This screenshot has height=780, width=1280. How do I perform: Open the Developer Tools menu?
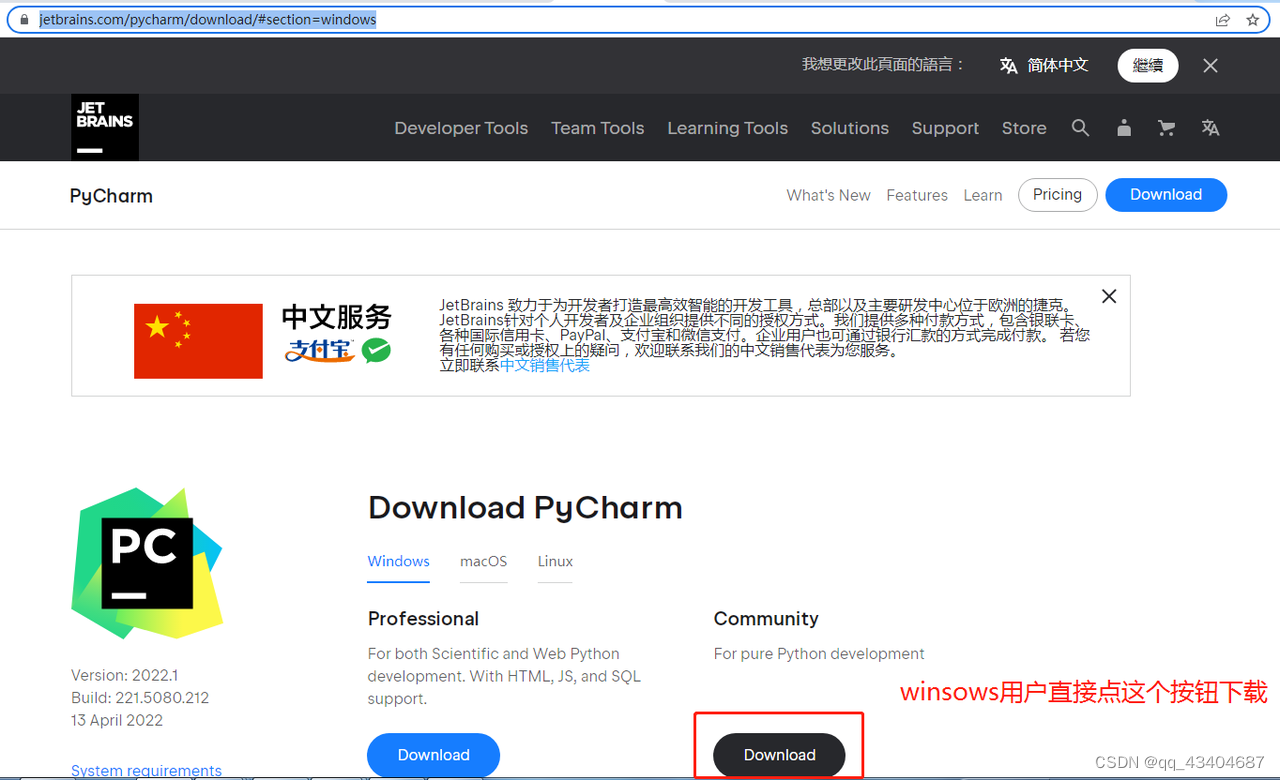pyautogui.click(x=461, y=128)
